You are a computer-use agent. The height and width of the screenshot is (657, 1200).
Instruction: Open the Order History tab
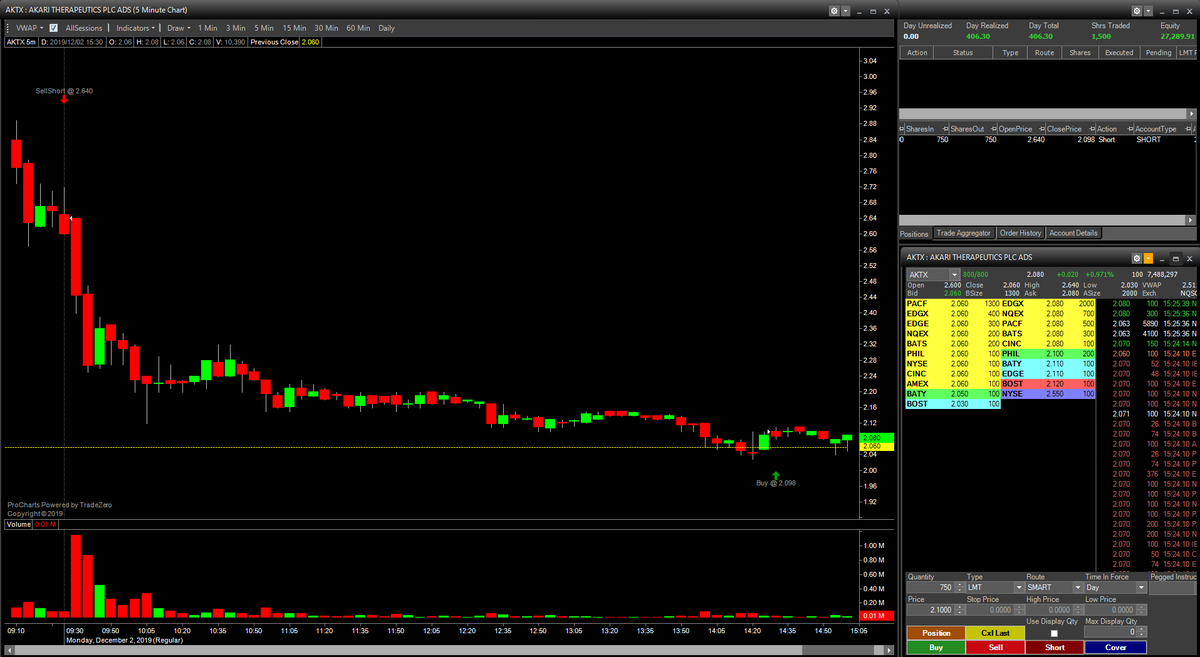click(x=1021, y=233)
